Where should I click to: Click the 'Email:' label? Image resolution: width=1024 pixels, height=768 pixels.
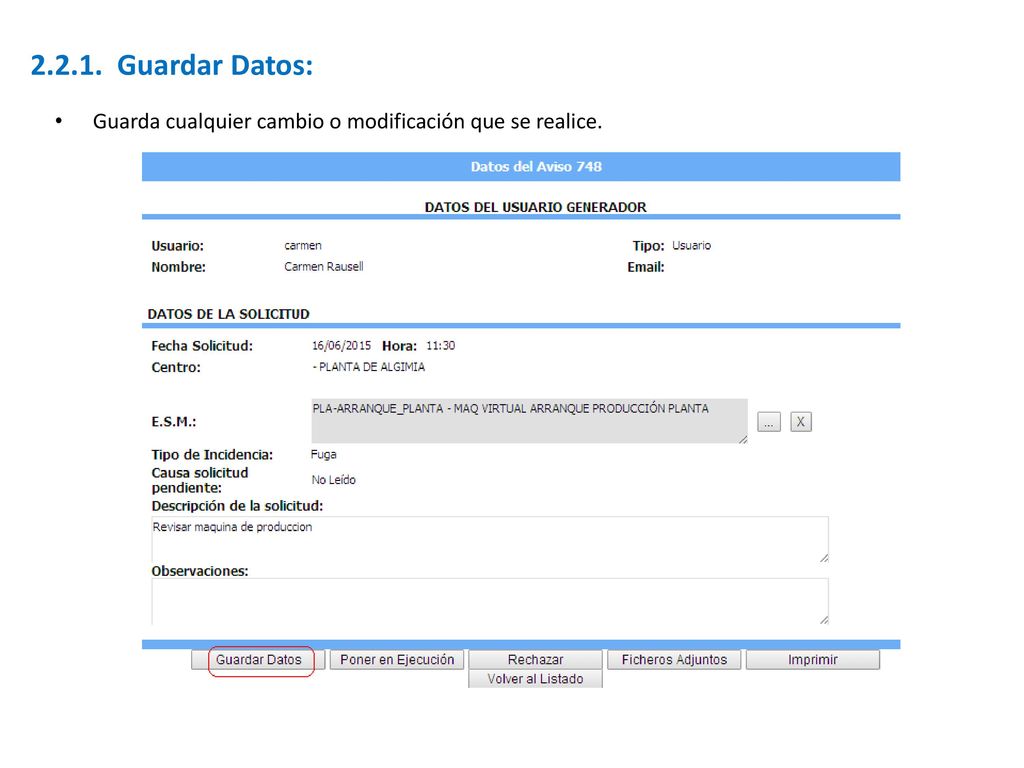pyautogui.click(x=646, y=267)
